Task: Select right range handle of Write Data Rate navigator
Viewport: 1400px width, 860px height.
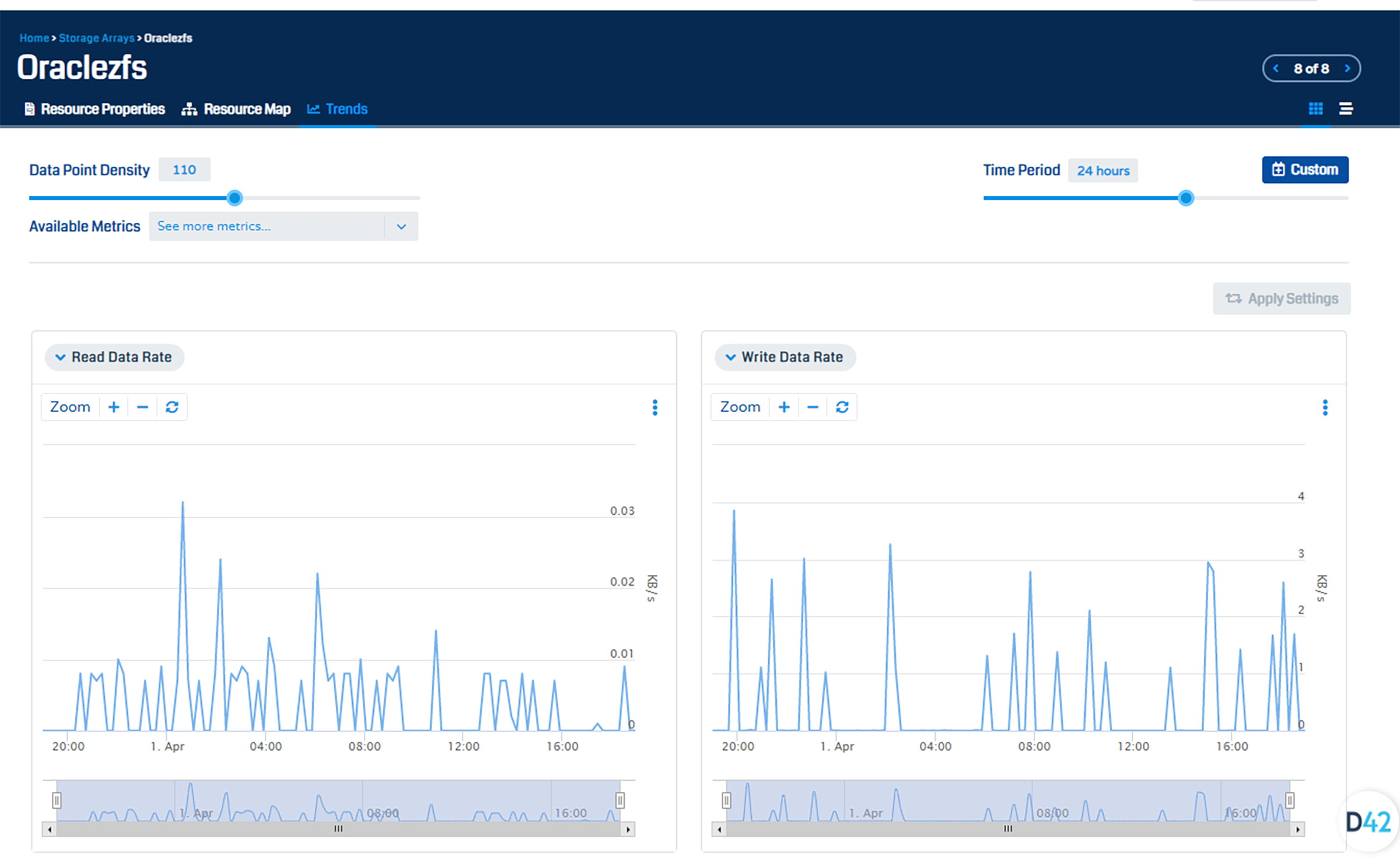Action: [x=1290, y=800]
